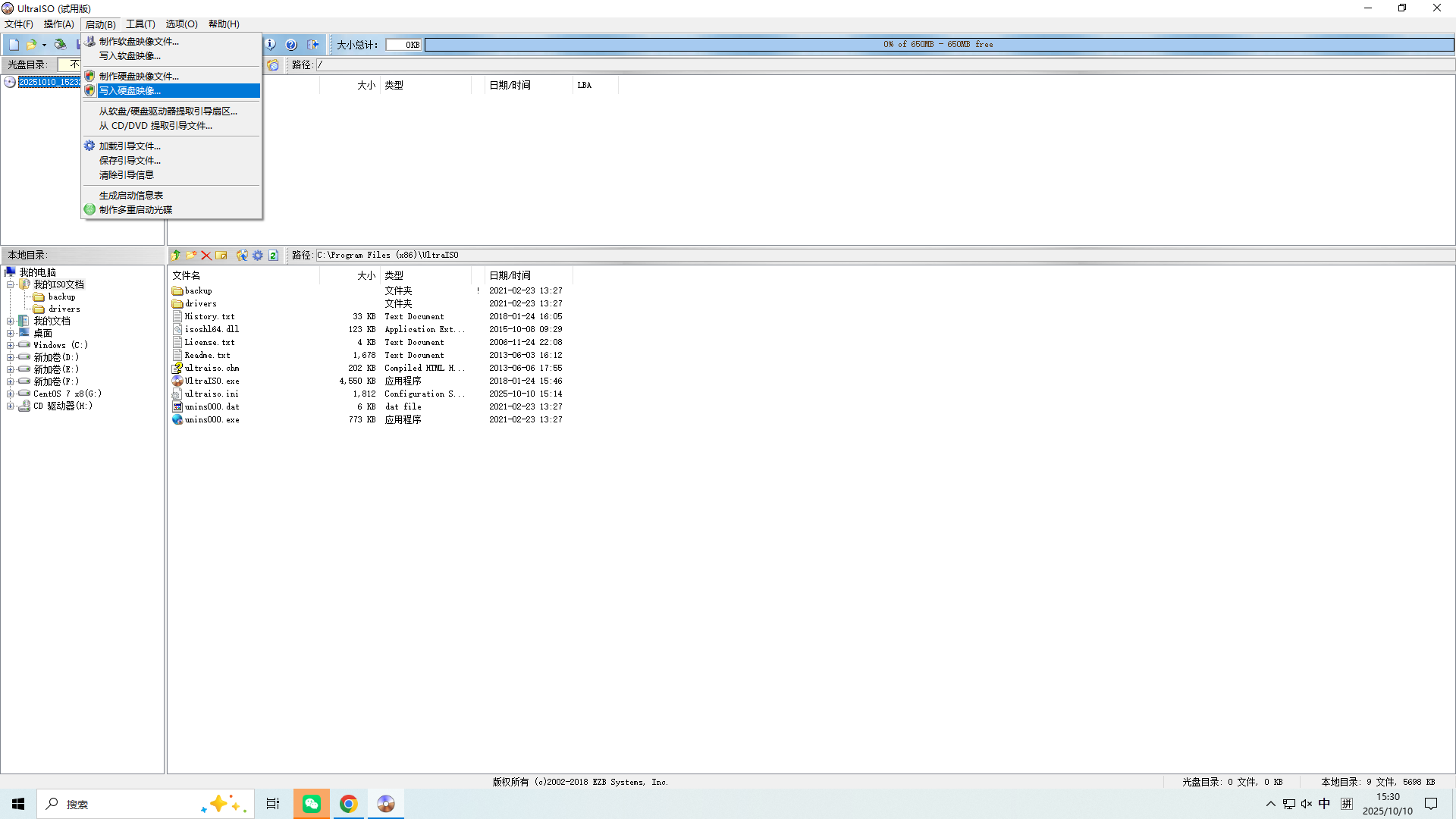This screenshot has height=819, width=1456.
Task: Open the 工具(T) menu
Action: pos(140,24)
